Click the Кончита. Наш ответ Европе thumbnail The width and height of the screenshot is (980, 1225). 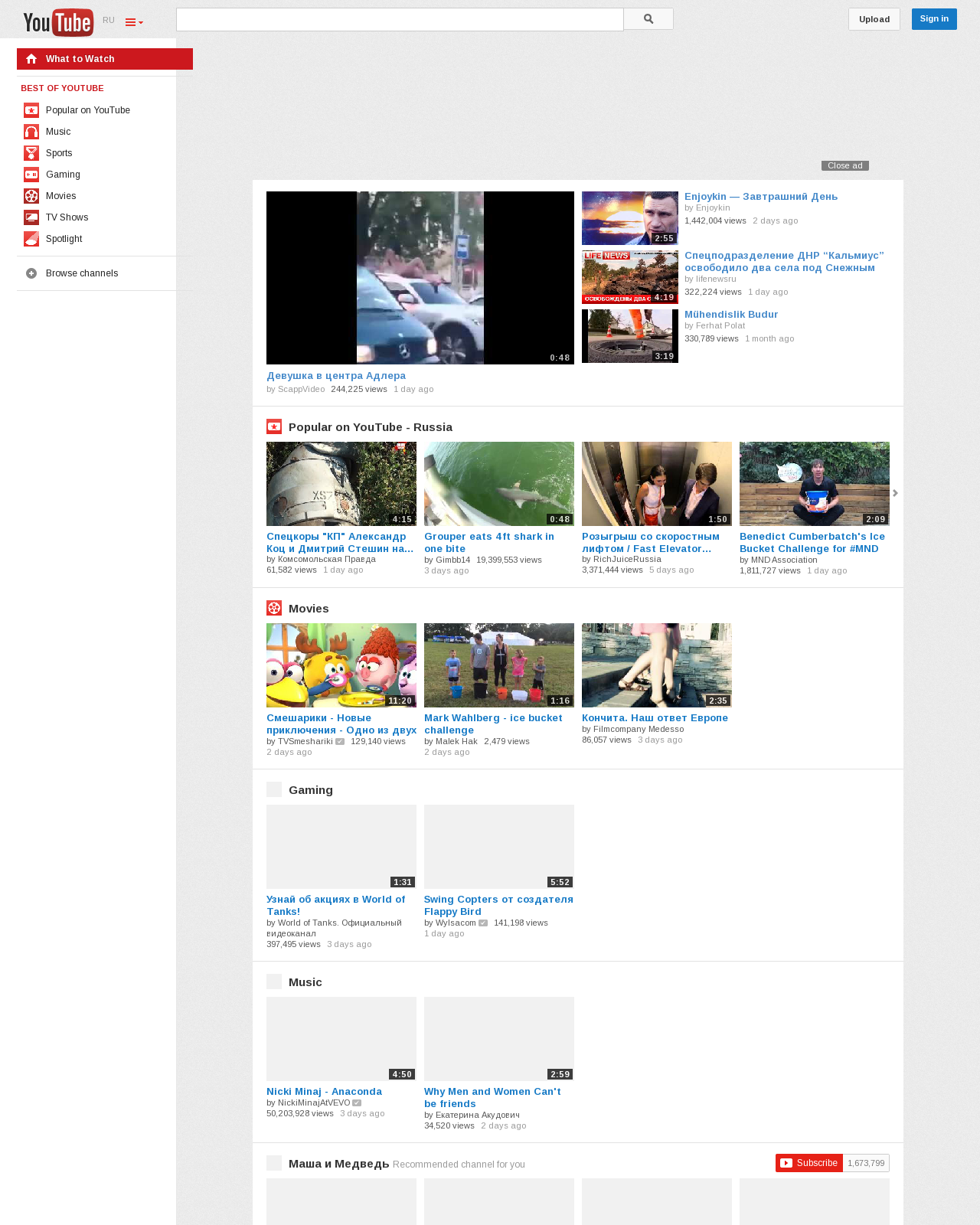pos(657,665)
